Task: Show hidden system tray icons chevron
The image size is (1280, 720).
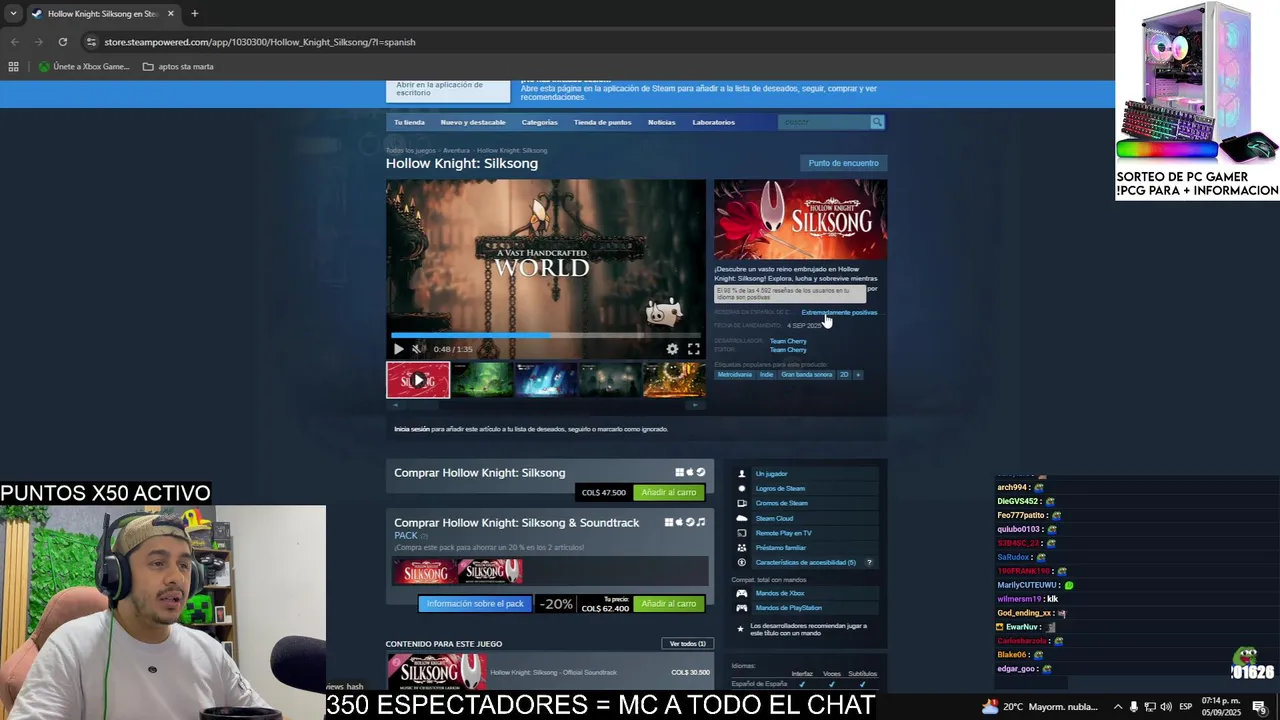Action: click(x=1118, y=707)
